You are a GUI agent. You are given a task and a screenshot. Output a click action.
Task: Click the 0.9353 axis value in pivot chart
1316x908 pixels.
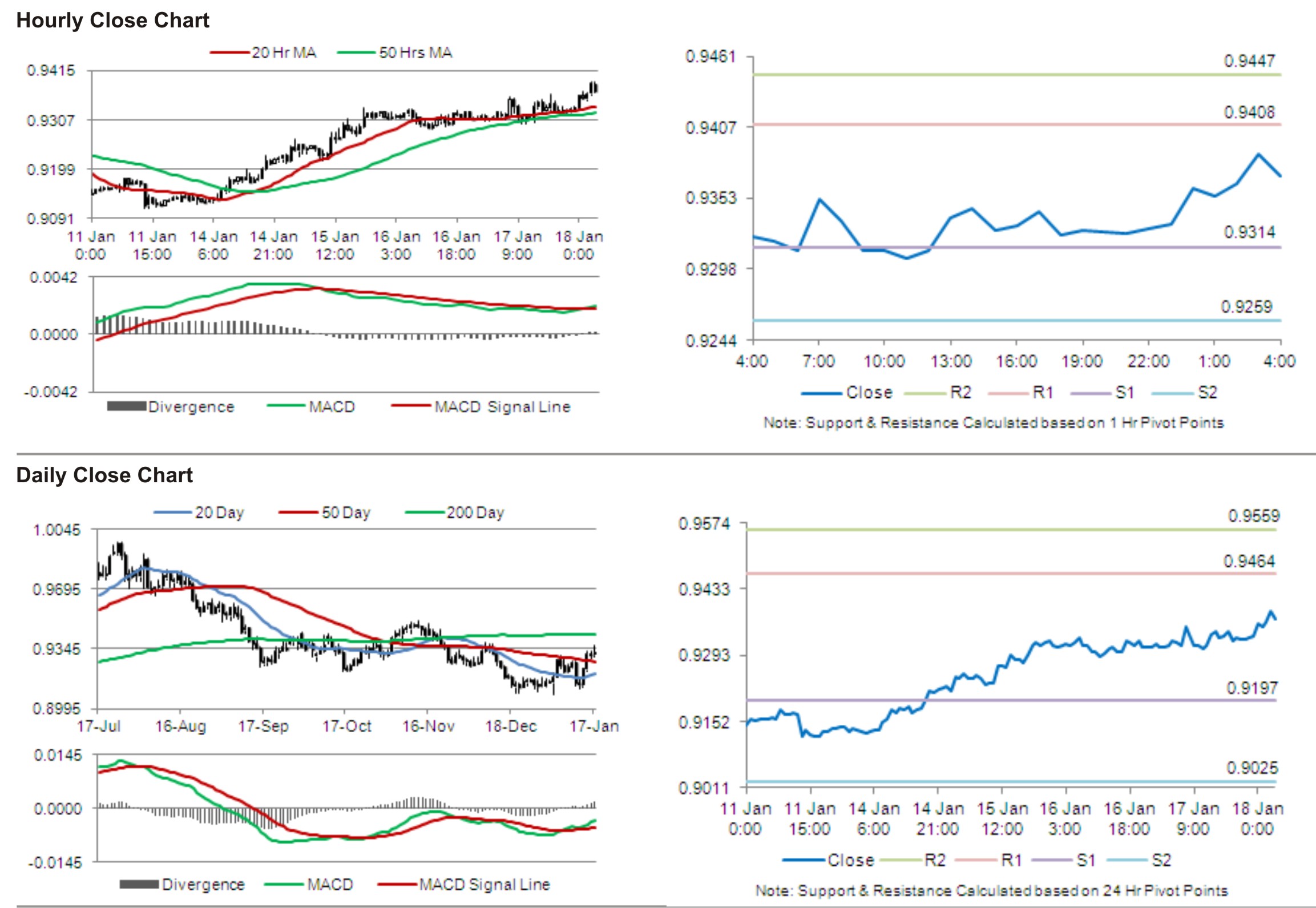(x=711, y=198)
